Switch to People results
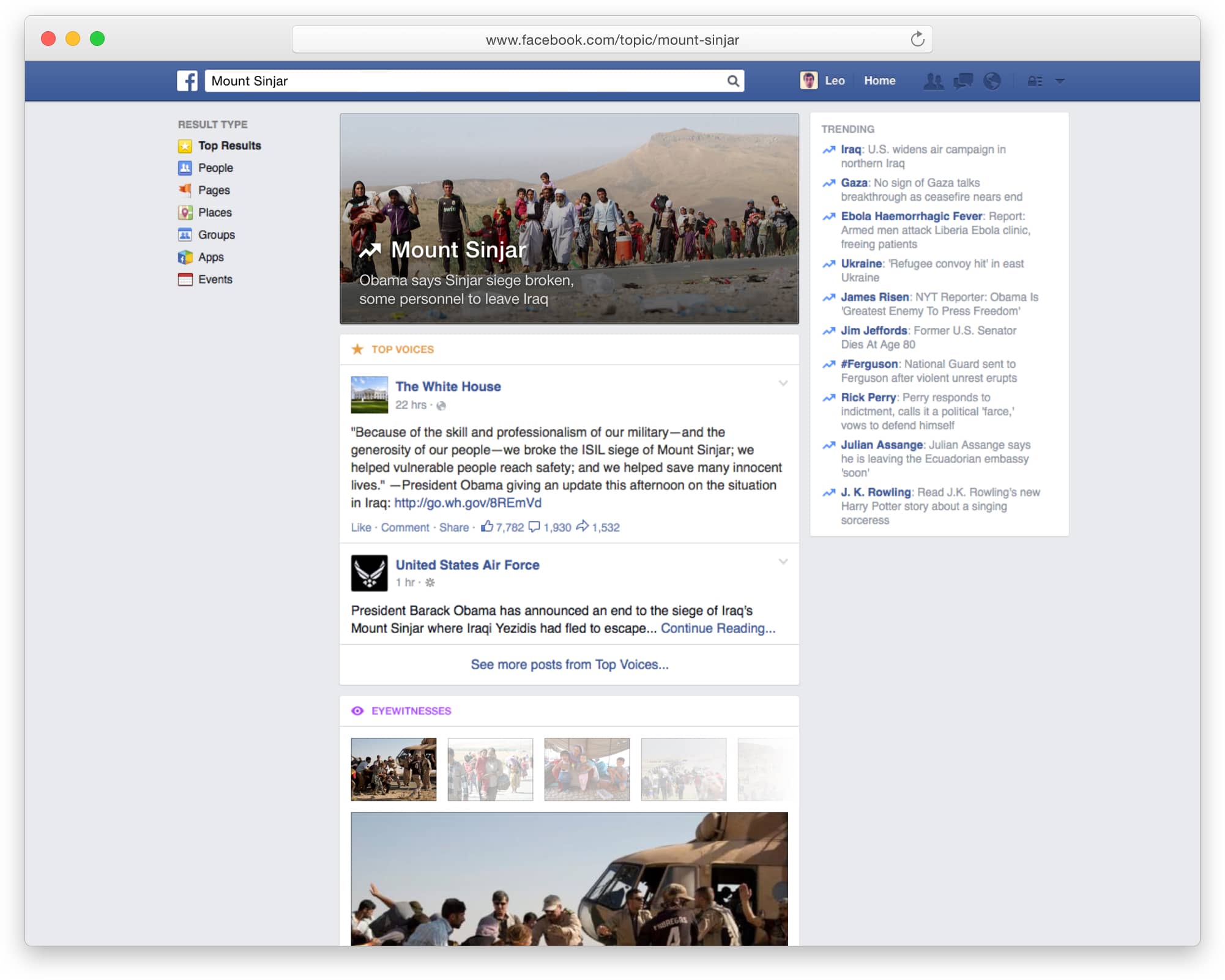 (215, 168)
